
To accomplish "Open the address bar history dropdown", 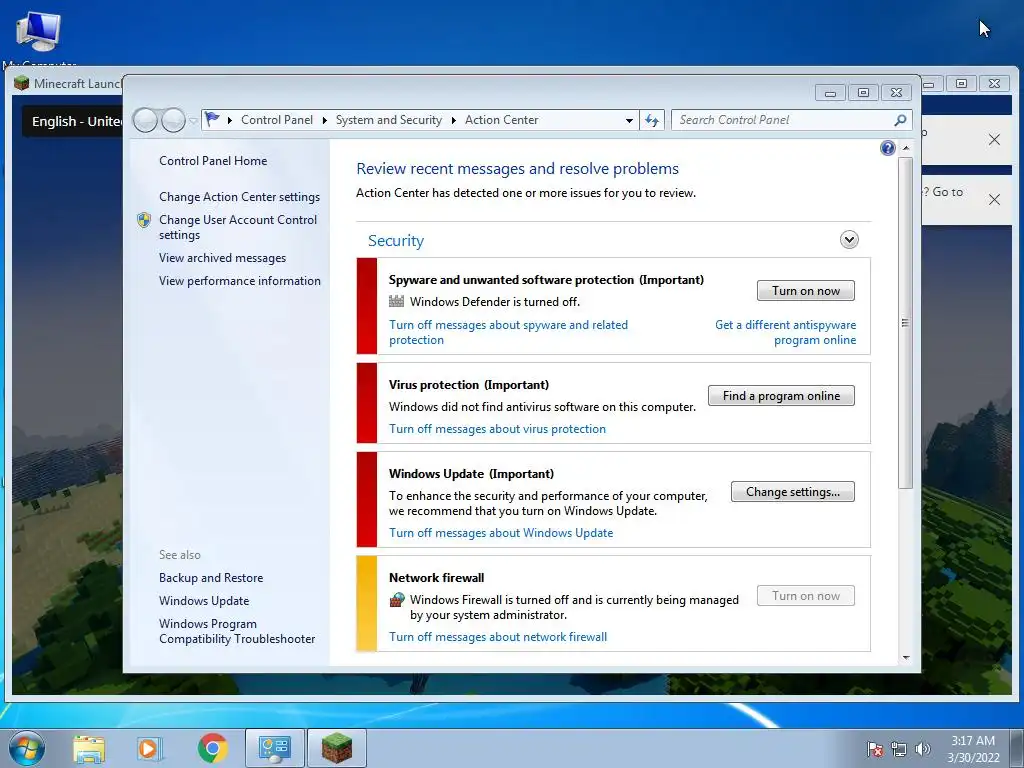I will 629,120.
